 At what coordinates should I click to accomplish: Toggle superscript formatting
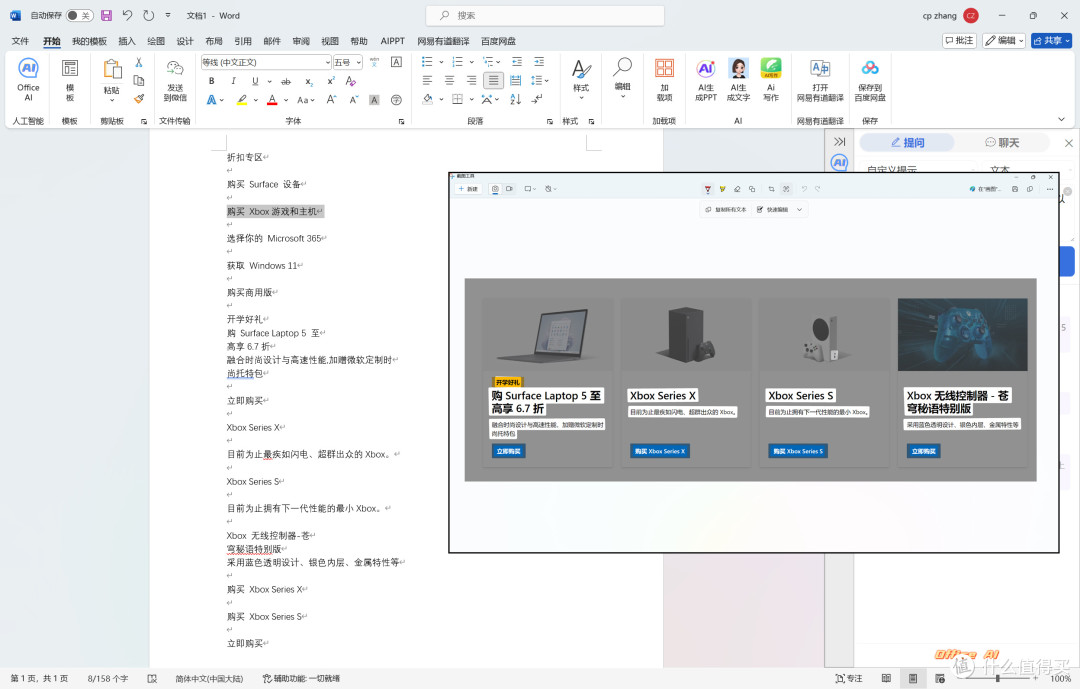331,81
